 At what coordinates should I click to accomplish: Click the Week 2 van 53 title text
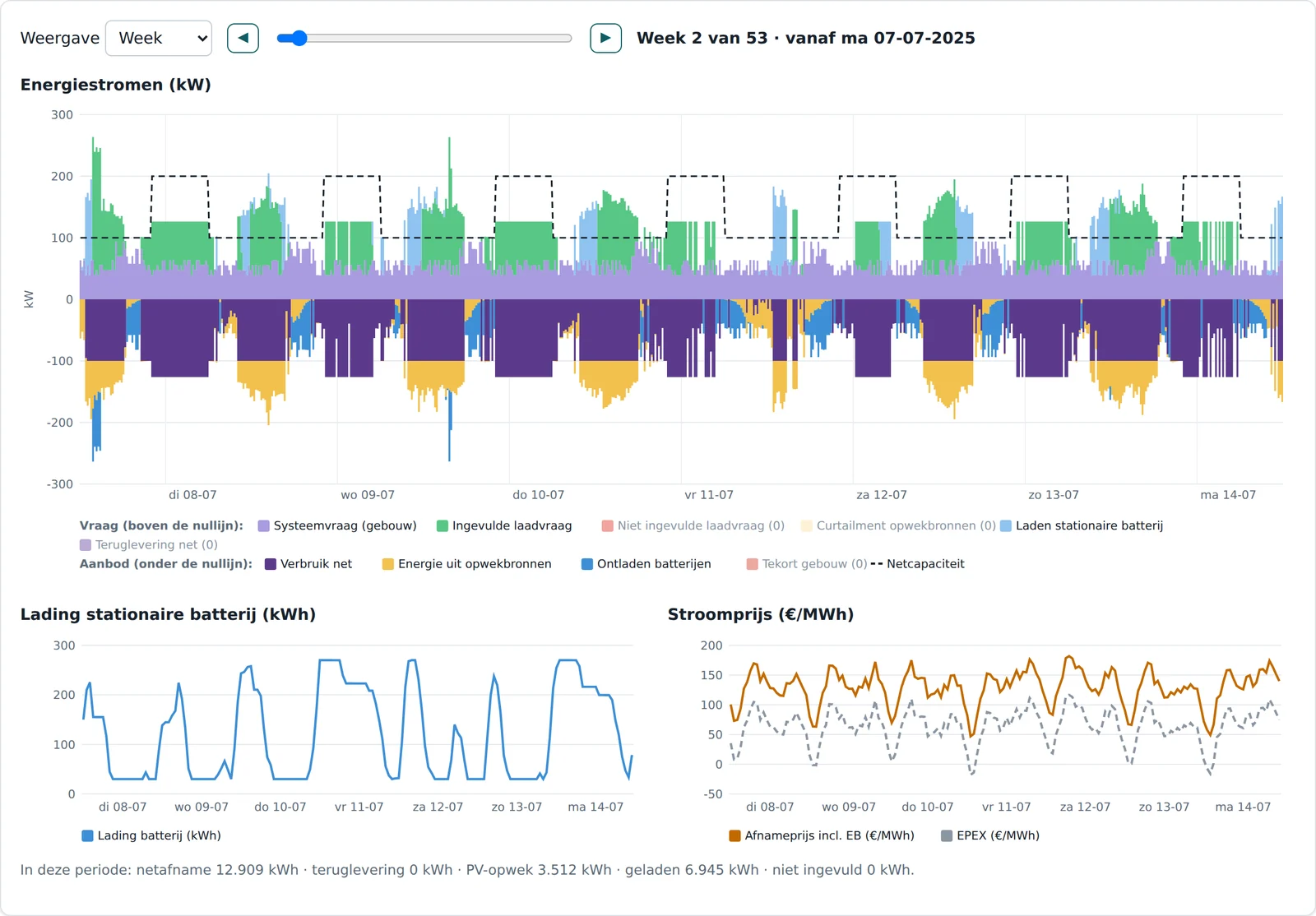coord(806,38)
